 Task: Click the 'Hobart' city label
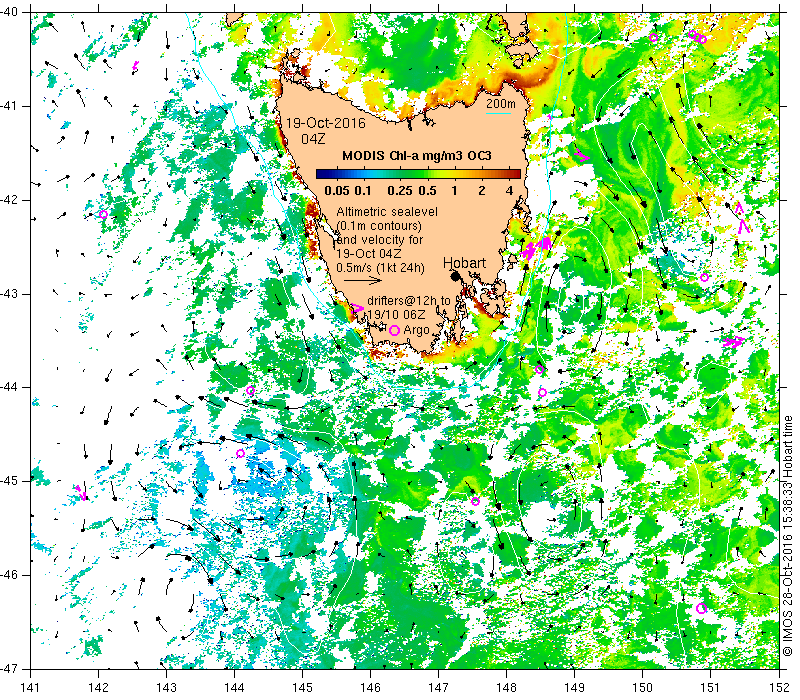click(x=464, y=263)
